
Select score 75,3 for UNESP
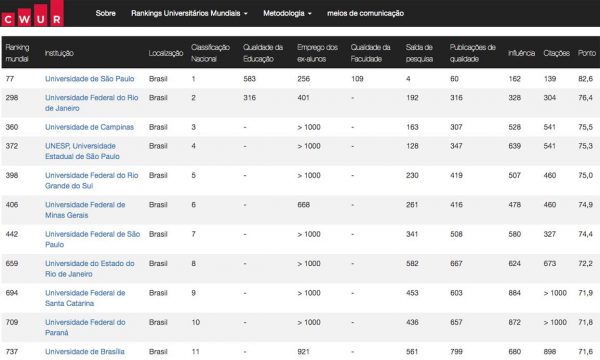585,146
